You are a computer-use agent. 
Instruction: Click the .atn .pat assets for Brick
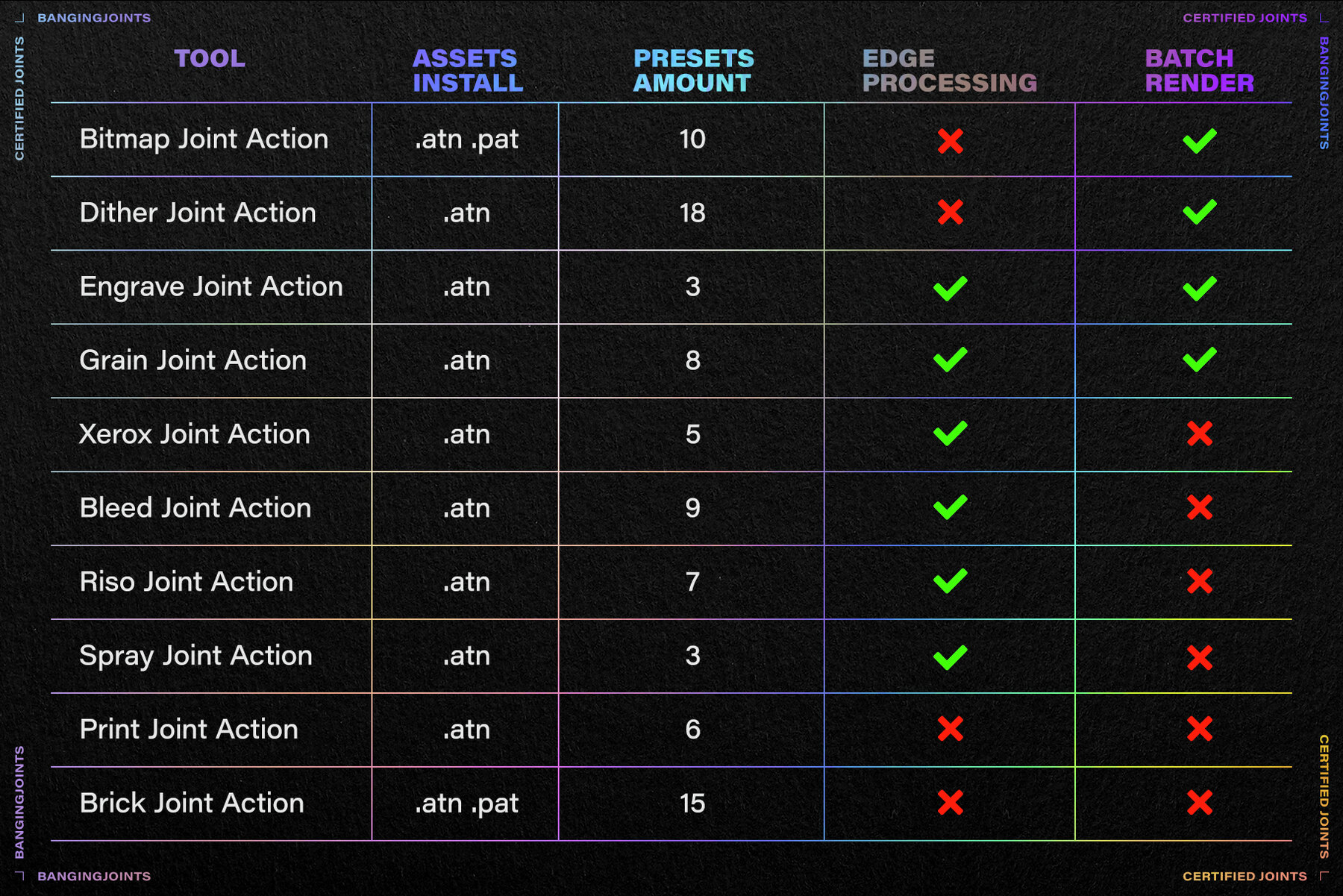(466, 803)
